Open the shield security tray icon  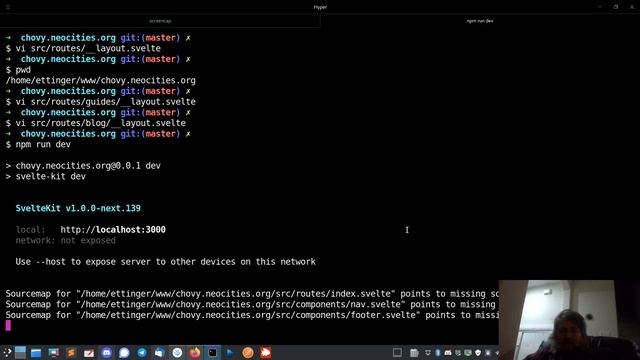tap(478, 353)
